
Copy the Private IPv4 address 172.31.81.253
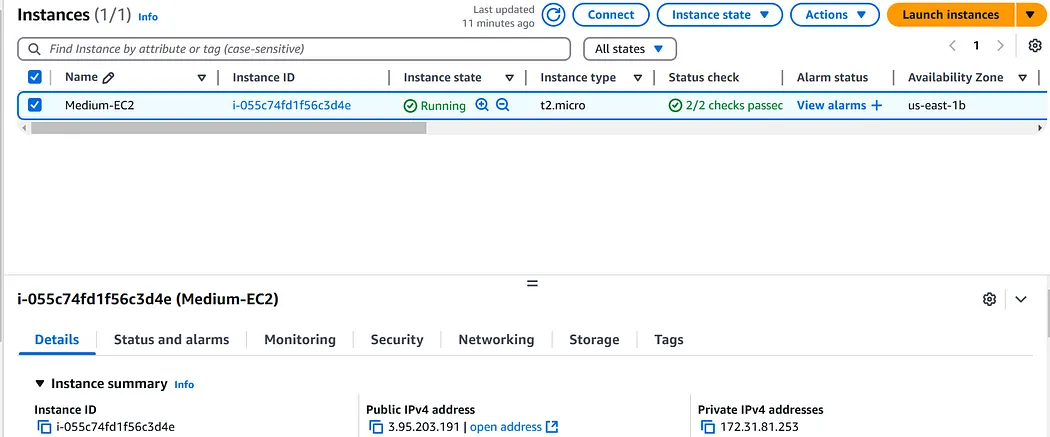point(708,427)
